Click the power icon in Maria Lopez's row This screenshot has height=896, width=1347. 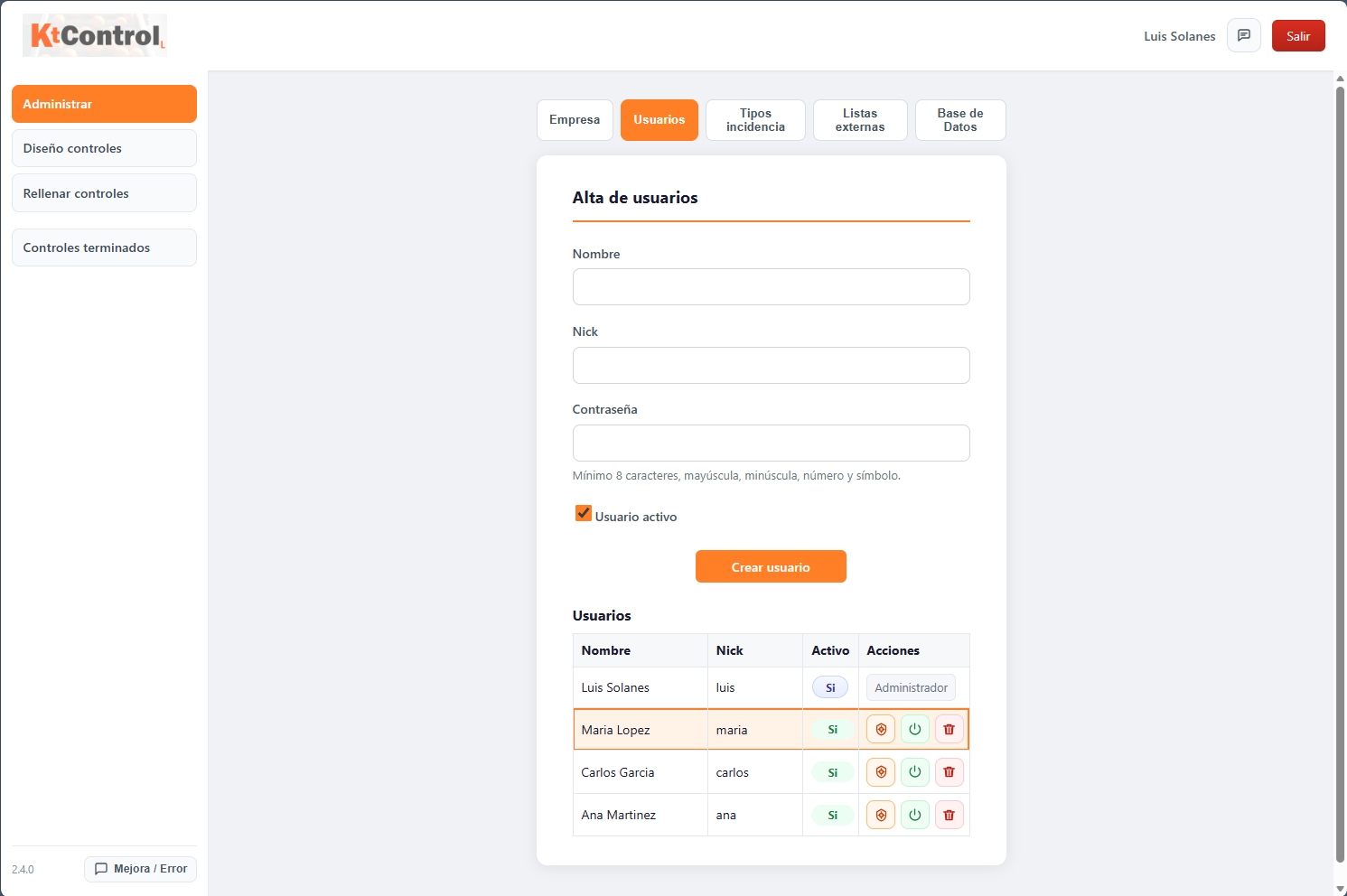915,730
